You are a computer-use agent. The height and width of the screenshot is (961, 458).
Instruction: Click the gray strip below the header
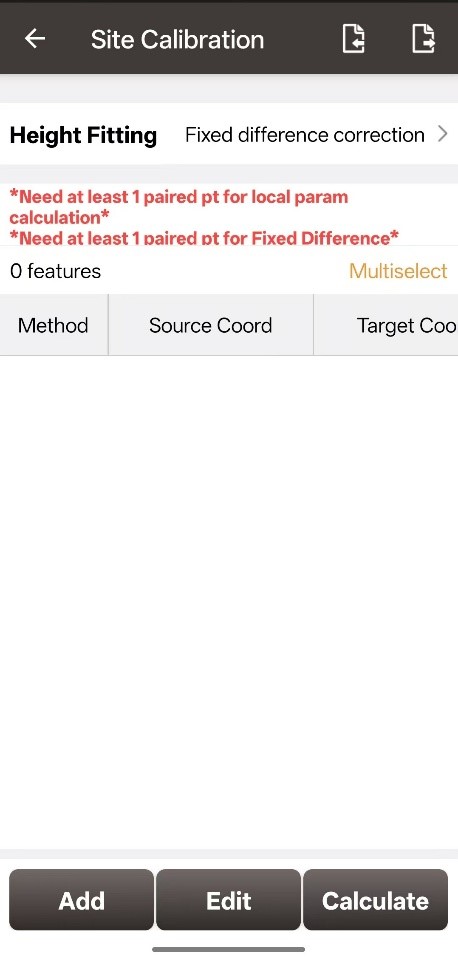[x=229, y=88]
